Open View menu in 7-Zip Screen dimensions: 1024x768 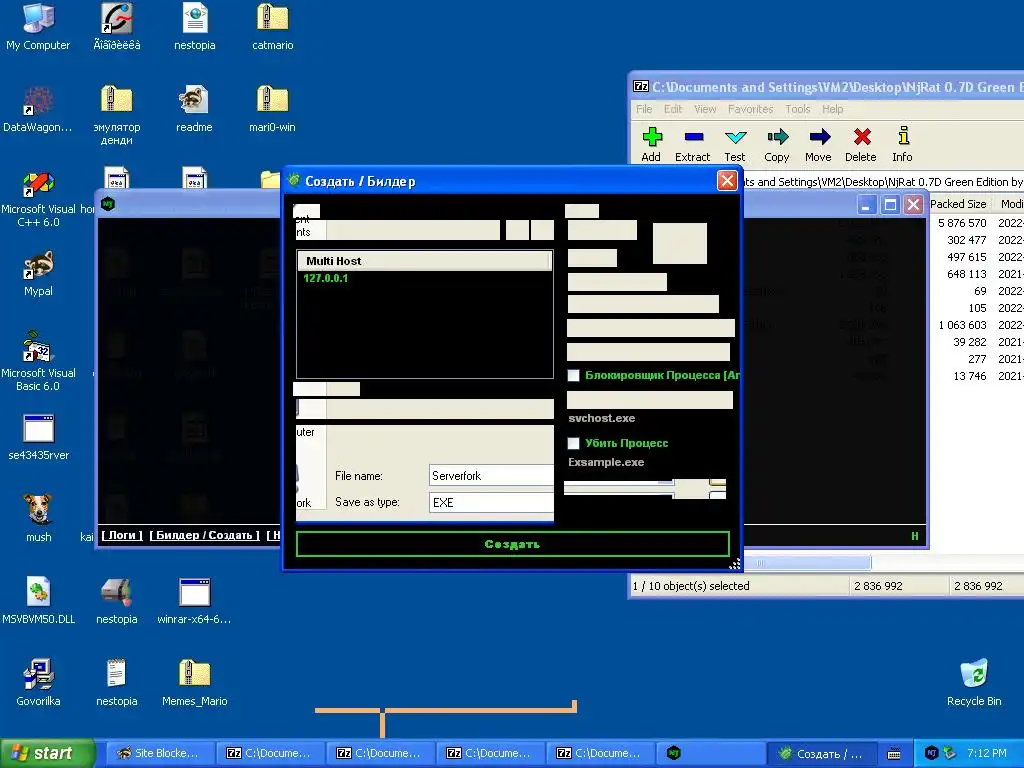(x=705, y=109)
